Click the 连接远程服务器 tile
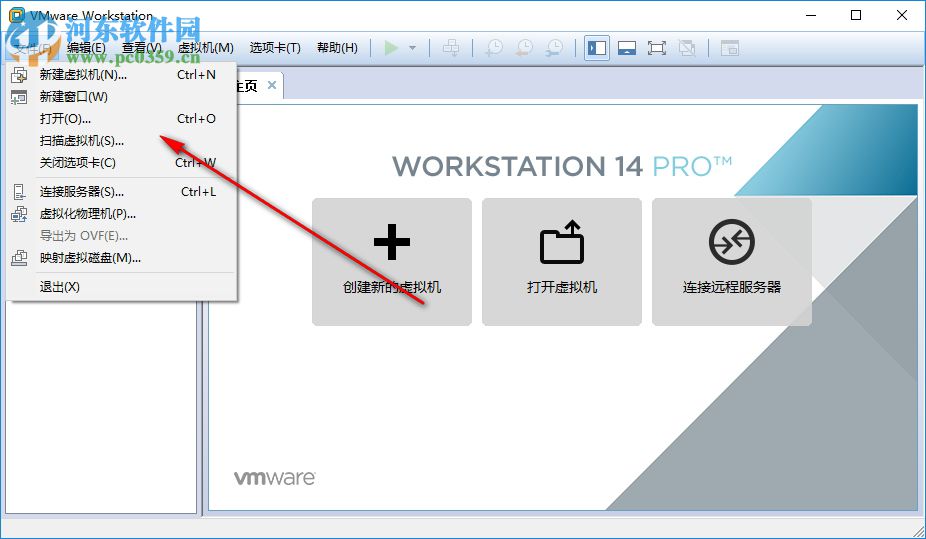926x539 pixels. tap(732, 262)
